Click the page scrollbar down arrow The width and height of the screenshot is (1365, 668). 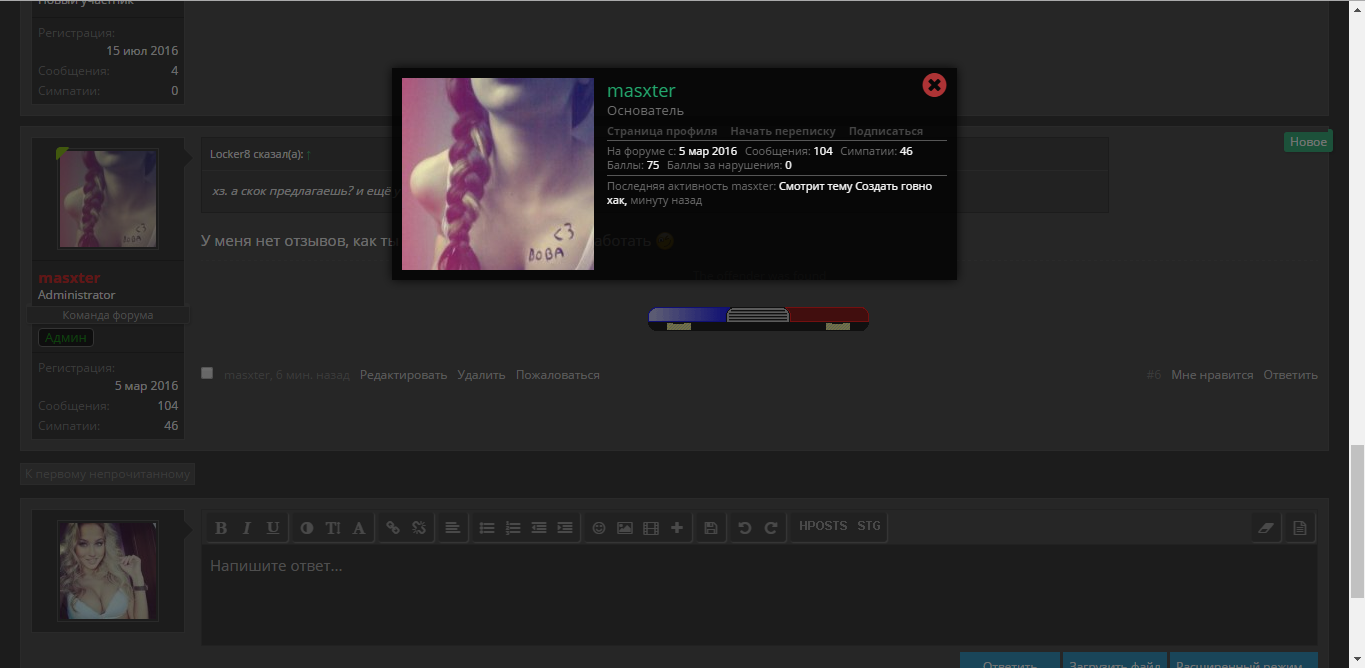tap(1356, 659)
